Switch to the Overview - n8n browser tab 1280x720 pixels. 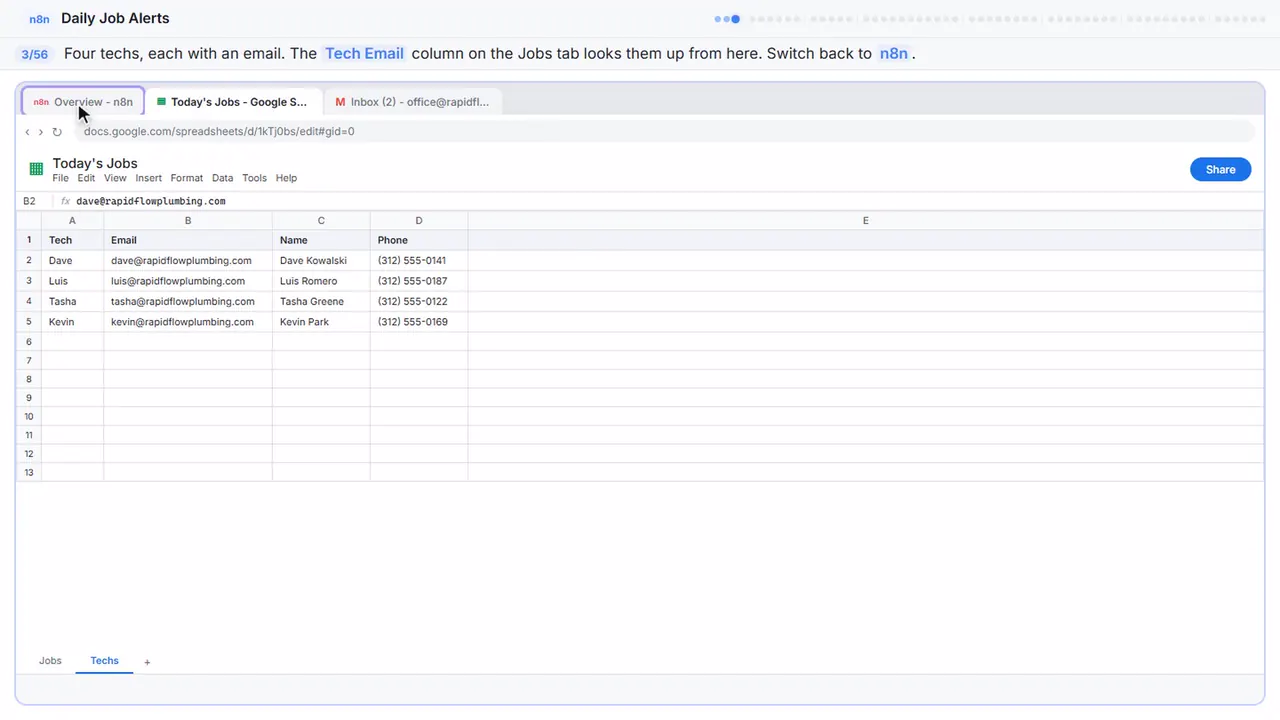84,102
